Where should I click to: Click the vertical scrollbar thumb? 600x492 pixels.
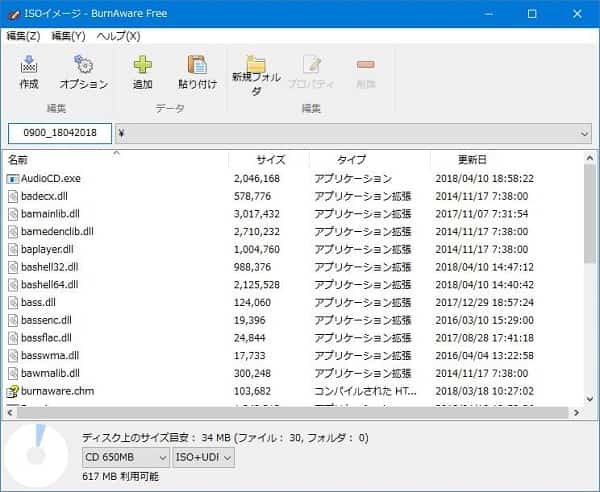click(x=590, y=213)
